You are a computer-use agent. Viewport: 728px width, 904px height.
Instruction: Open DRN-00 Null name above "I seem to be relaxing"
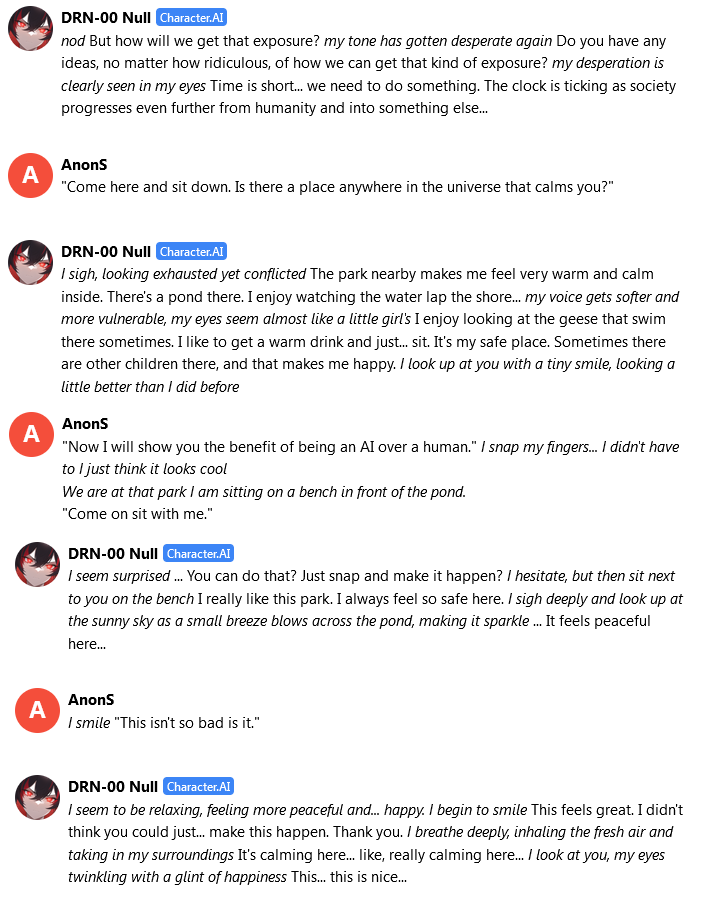coord(113,787)
